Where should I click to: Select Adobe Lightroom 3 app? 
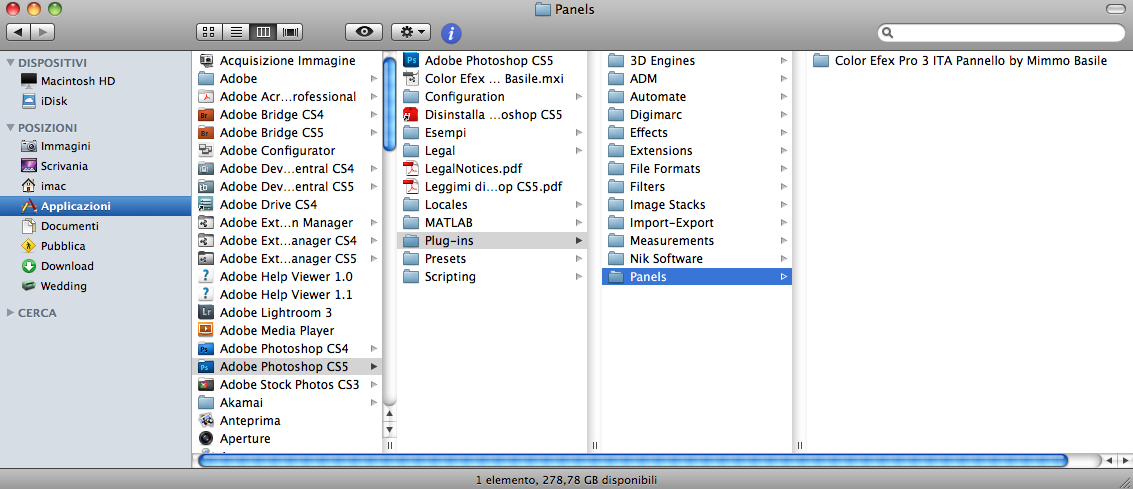point(287,313)
